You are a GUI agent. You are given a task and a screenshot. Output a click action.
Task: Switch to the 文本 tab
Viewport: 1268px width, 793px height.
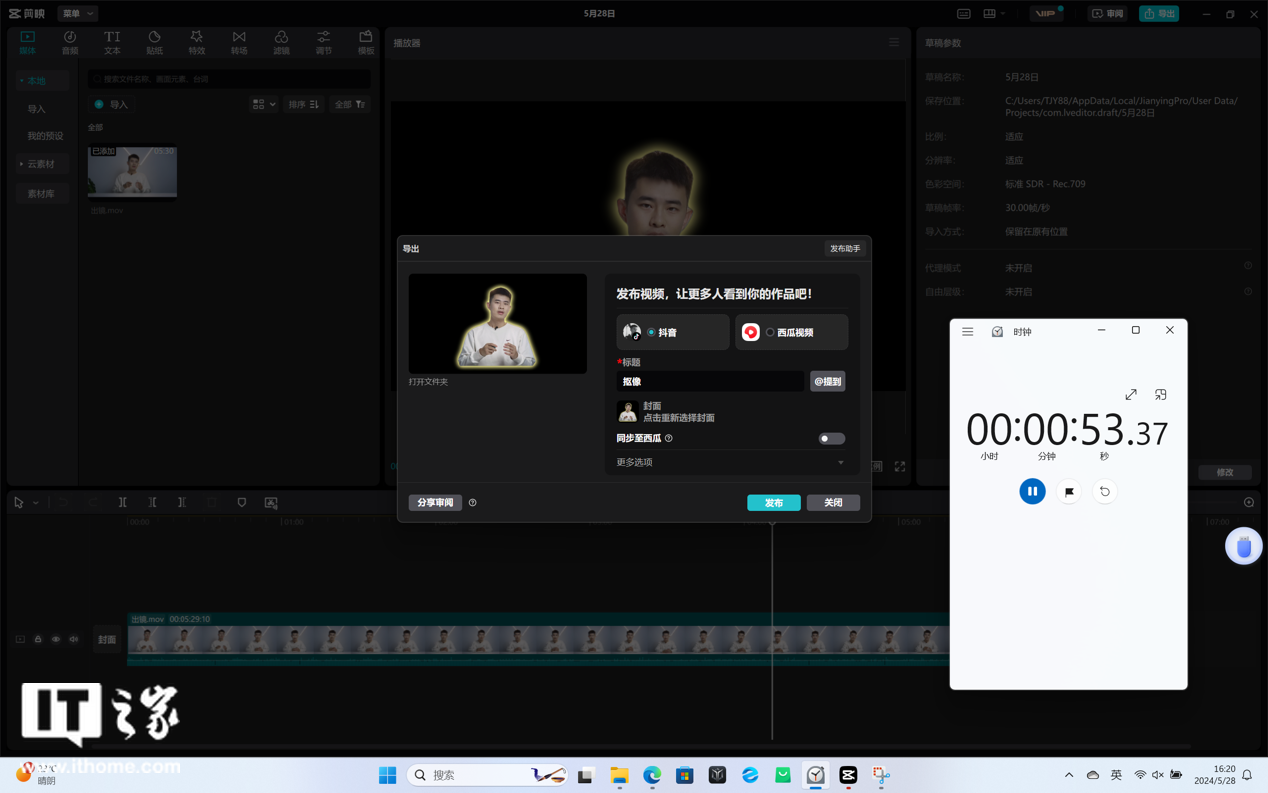112,42
